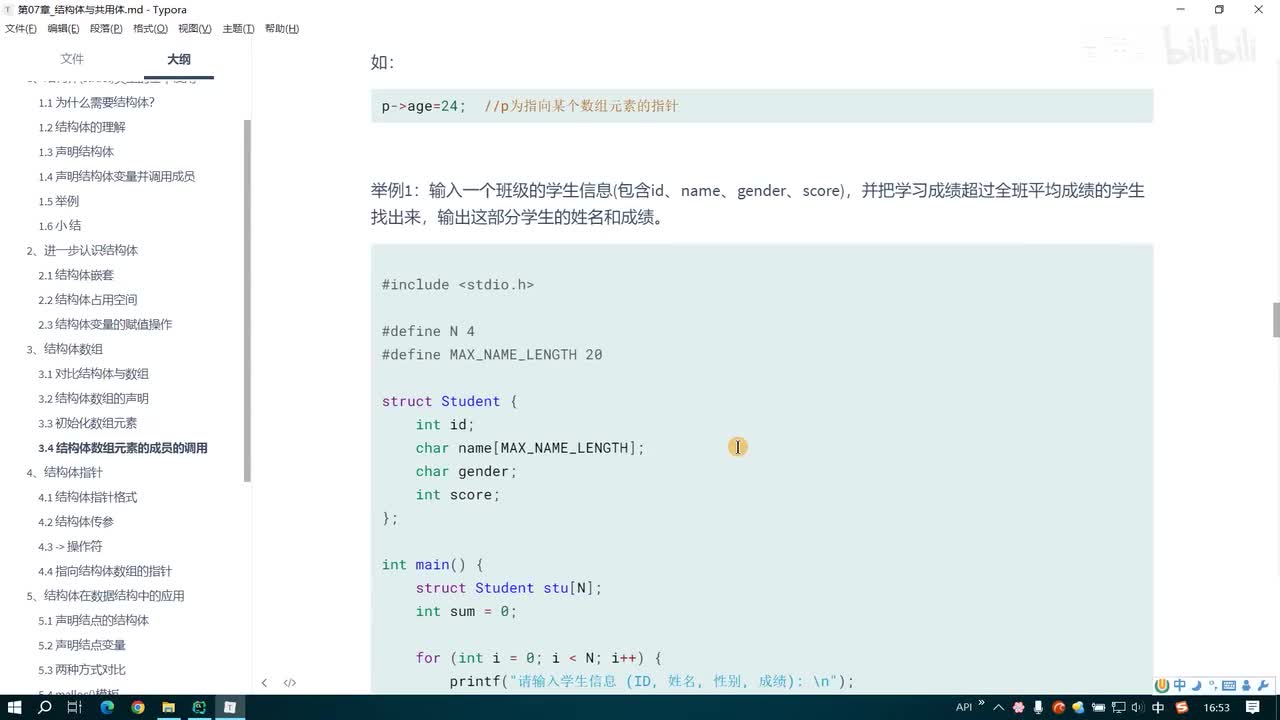Toggle punctuation mode on the IME floating bar

1212,685
